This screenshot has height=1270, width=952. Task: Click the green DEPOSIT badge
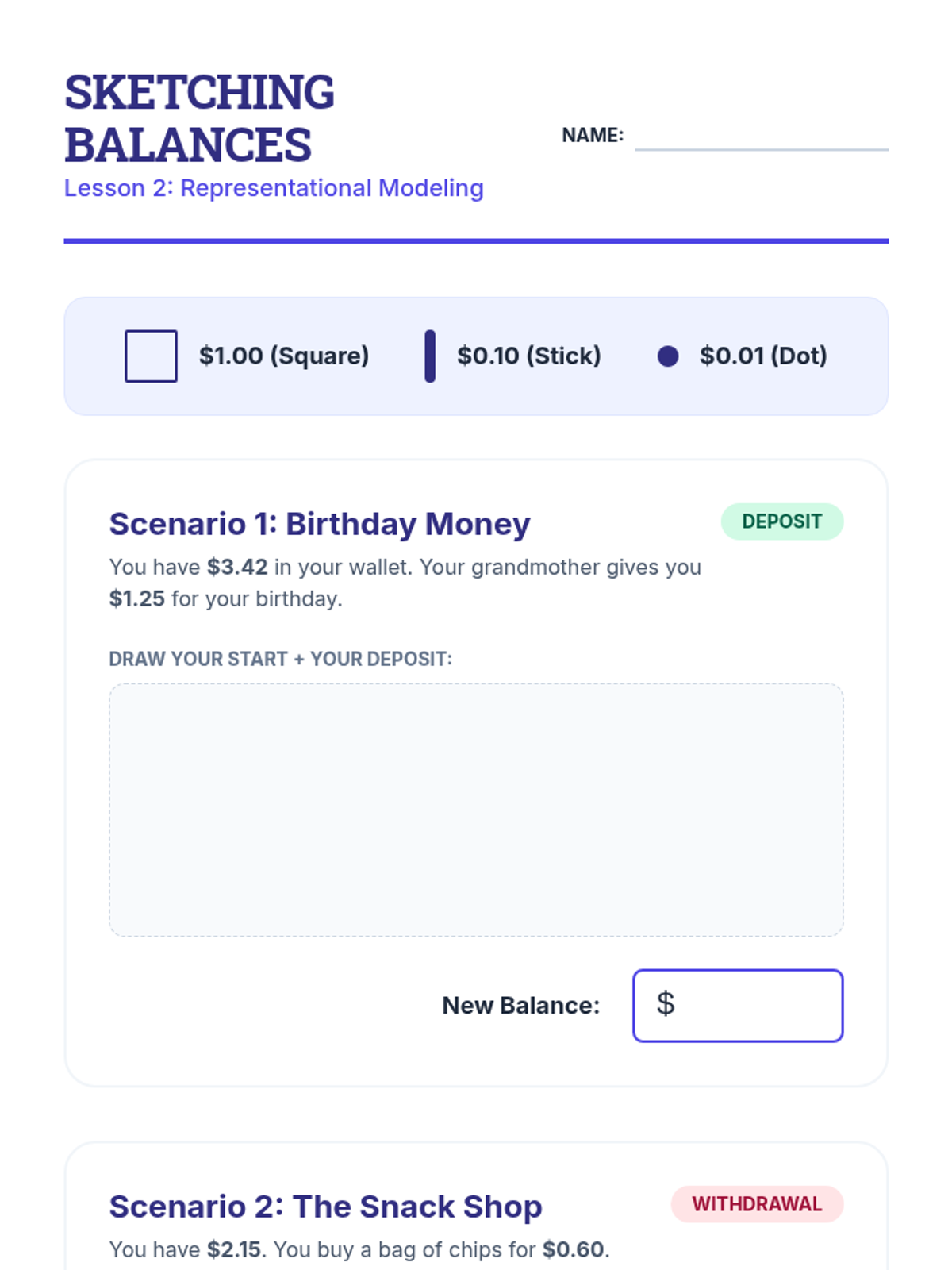[x=782, y=521]
